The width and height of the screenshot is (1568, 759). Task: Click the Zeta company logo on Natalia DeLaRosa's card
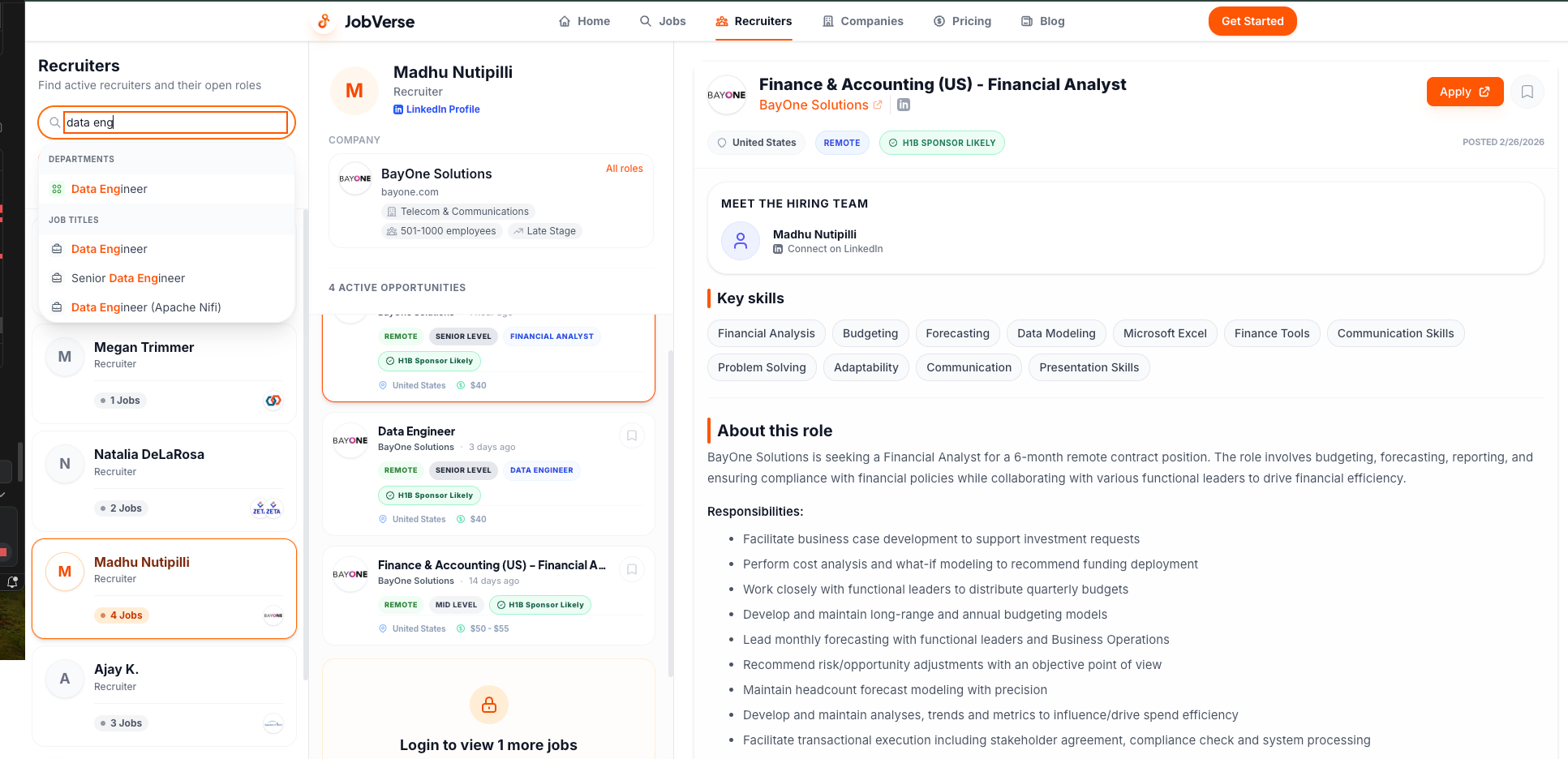[267, 508]
